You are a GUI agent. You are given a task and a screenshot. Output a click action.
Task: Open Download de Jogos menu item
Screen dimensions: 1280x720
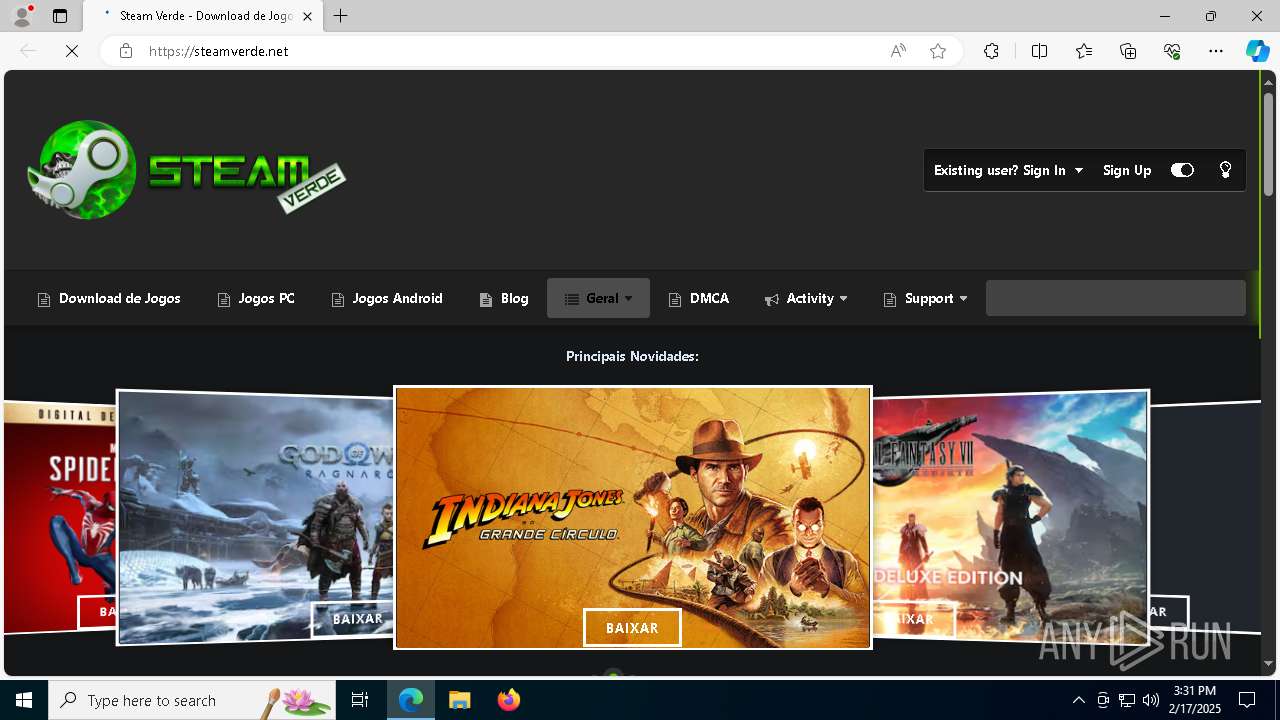(109, 298)
